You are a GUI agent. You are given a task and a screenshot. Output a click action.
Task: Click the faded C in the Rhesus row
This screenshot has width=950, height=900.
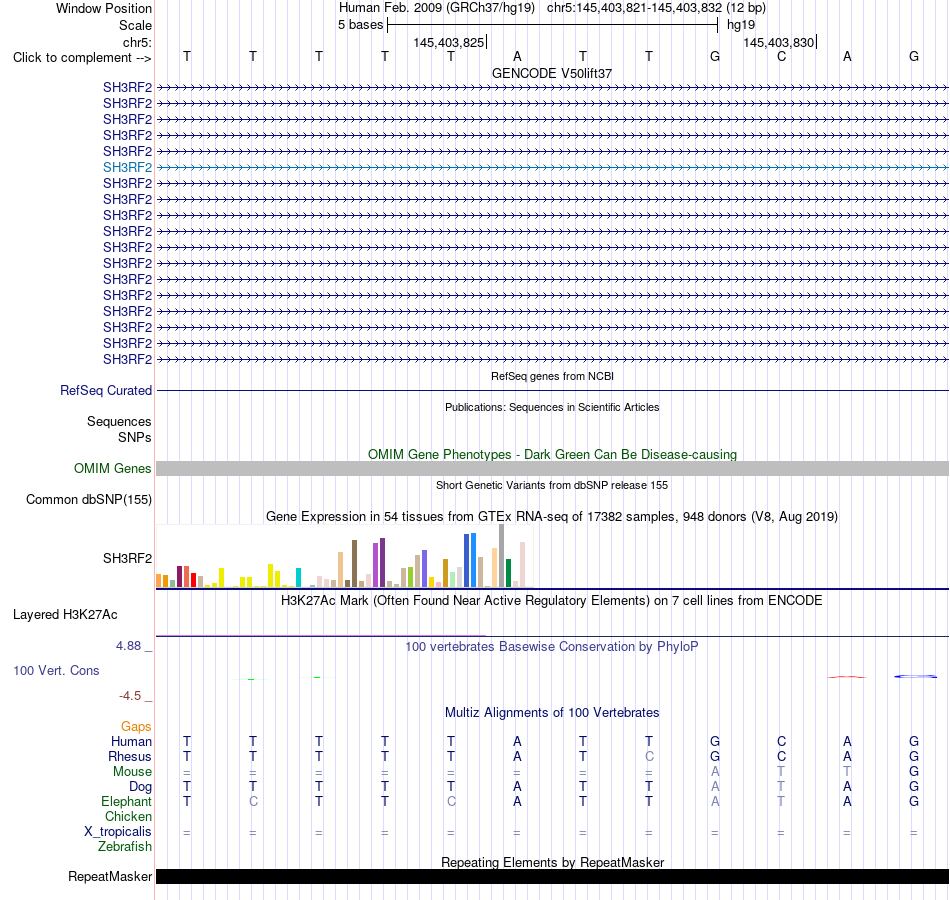click(649, 756)
